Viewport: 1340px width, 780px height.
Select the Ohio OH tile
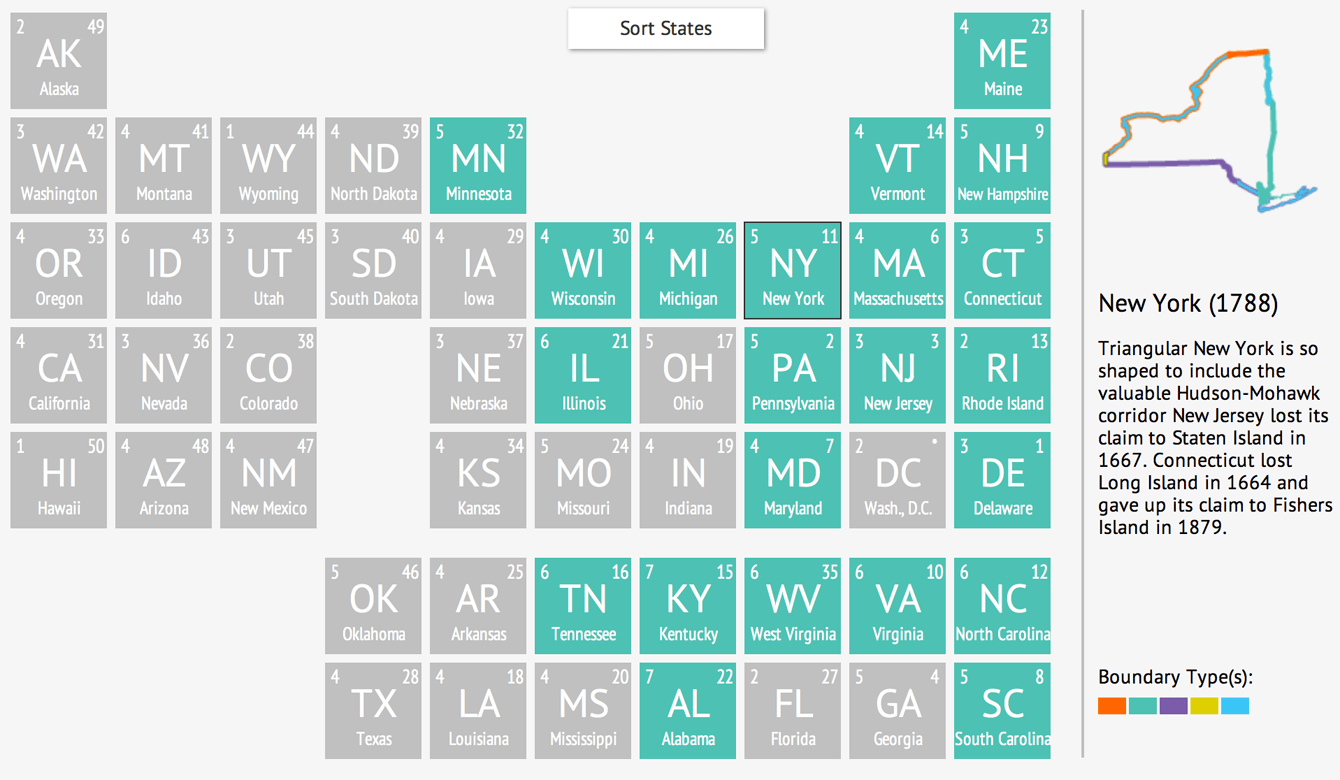pos(688,375)
